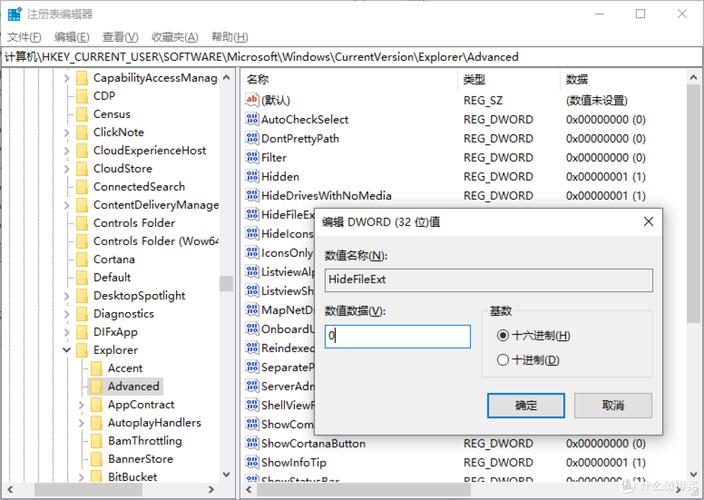Click the (默认) string value icon
Viewport: 704px width, 500px height.
pyautogui.click(x=252, y=100)
